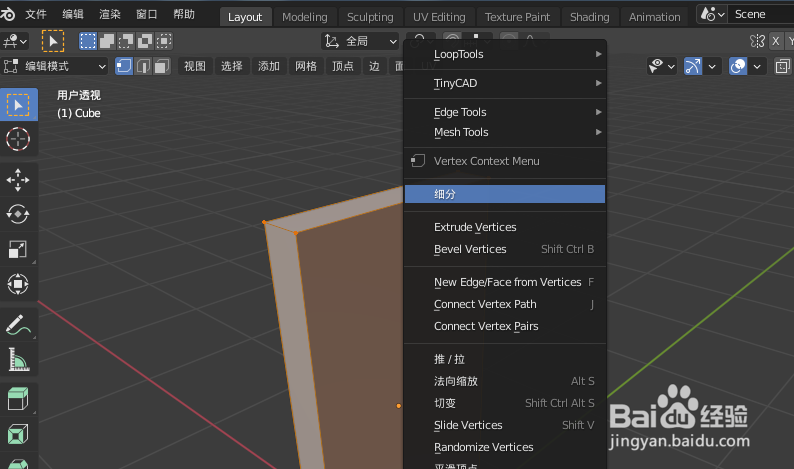Open the 视图 header menu
The image size is (794, 469).
point(195,66)
